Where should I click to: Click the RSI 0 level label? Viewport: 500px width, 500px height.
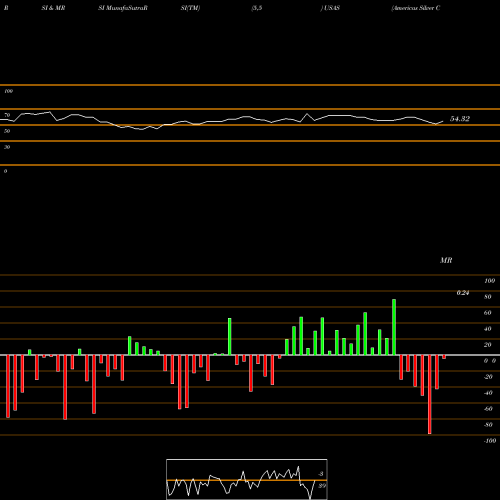(5, 171)
